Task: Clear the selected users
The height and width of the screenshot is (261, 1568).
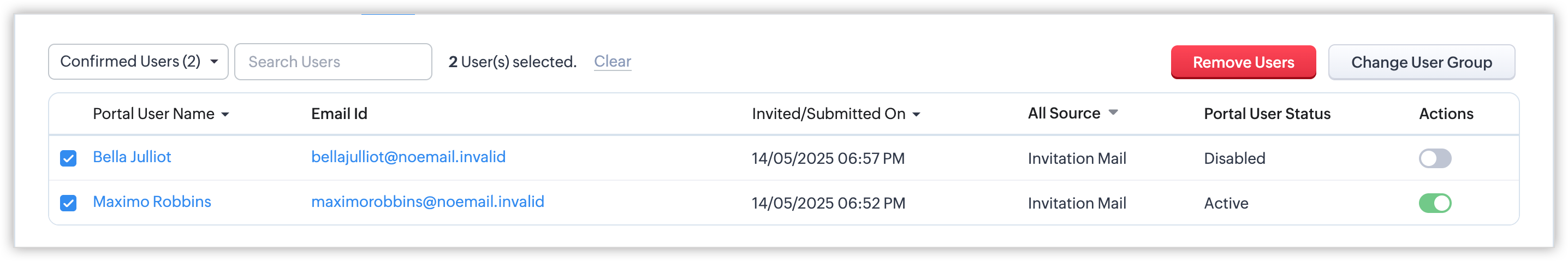Action: click(x=613, y=62)
